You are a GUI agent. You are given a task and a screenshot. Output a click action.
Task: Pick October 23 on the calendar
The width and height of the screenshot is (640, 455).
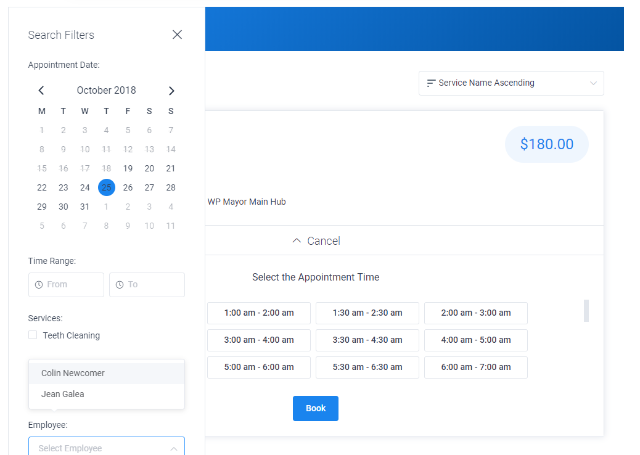tap(63, 188)
